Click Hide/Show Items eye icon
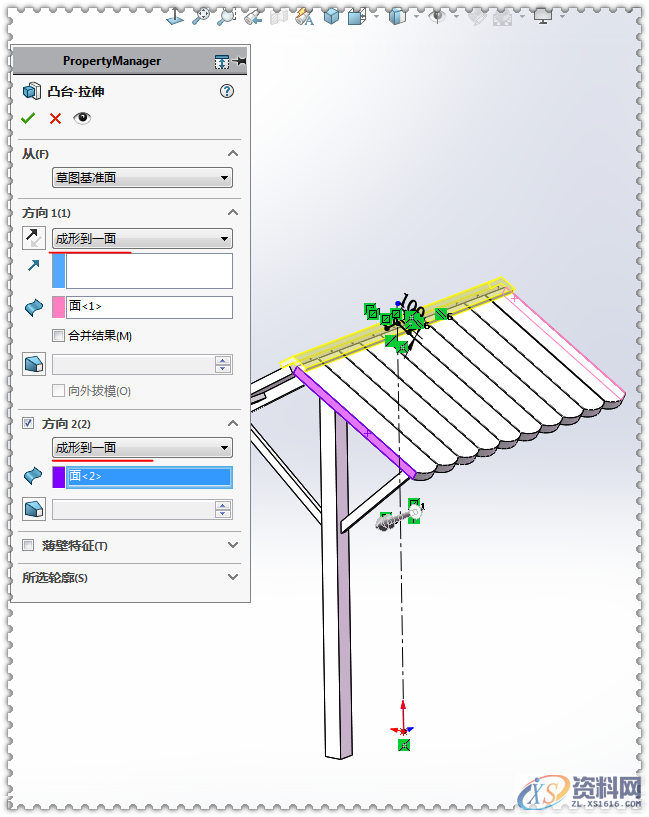 click(438, 17)
